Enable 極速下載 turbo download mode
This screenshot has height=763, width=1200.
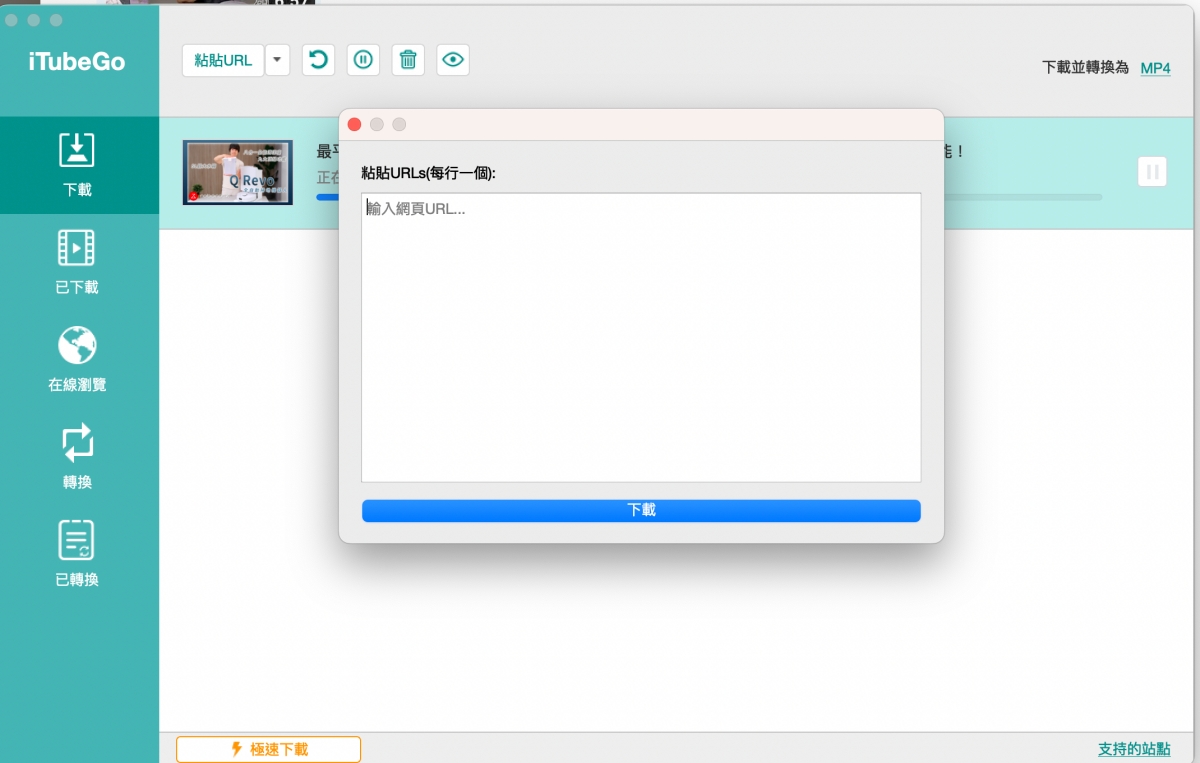268,749
